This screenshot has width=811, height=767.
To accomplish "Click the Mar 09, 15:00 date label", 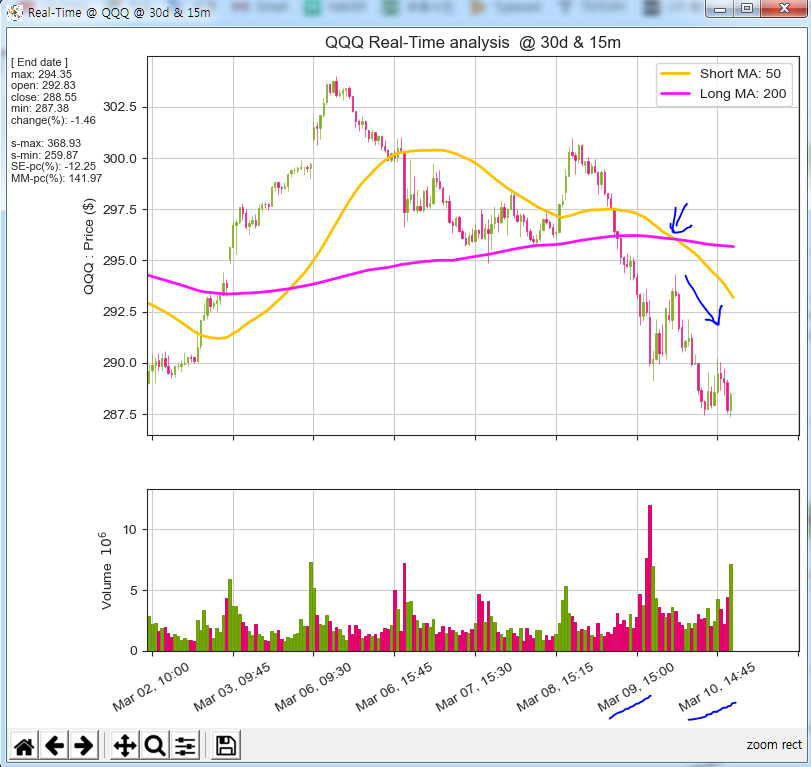I will pyautogui.click(x=636, y=687).
